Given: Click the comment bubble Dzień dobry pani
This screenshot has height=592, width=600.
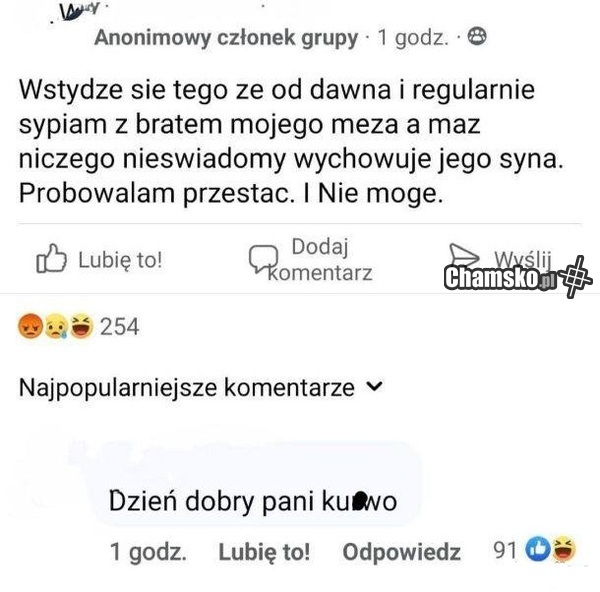Looking at the screenshot, I should click(x=253, y=501).
